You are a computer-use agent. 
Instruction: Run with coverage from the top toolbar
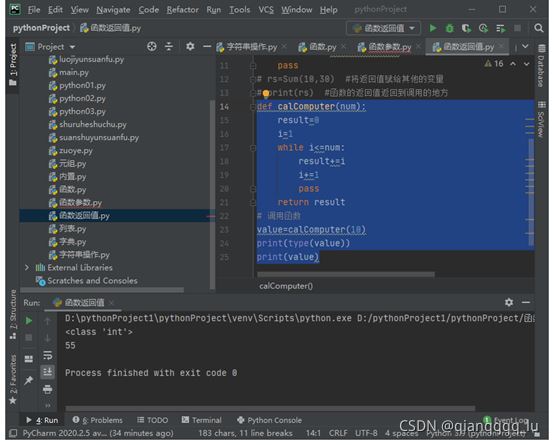(x=466, y=28)
